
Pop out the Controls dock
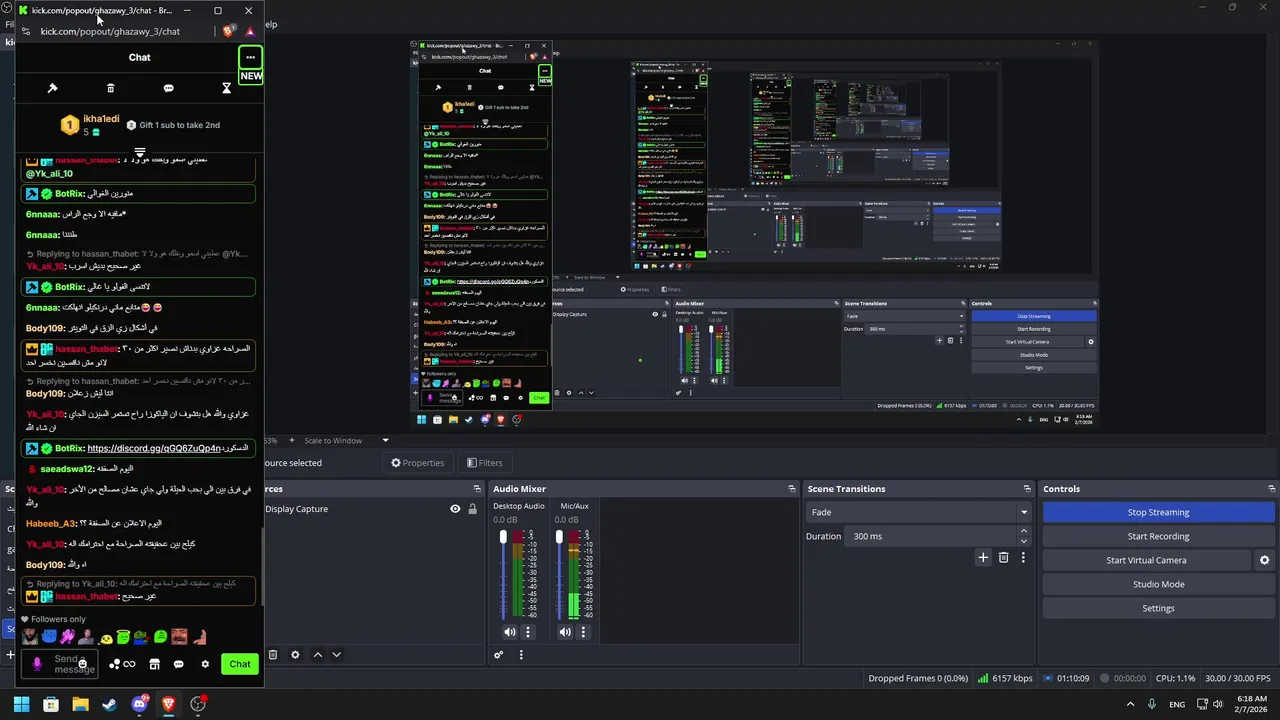click(1271, 489)
